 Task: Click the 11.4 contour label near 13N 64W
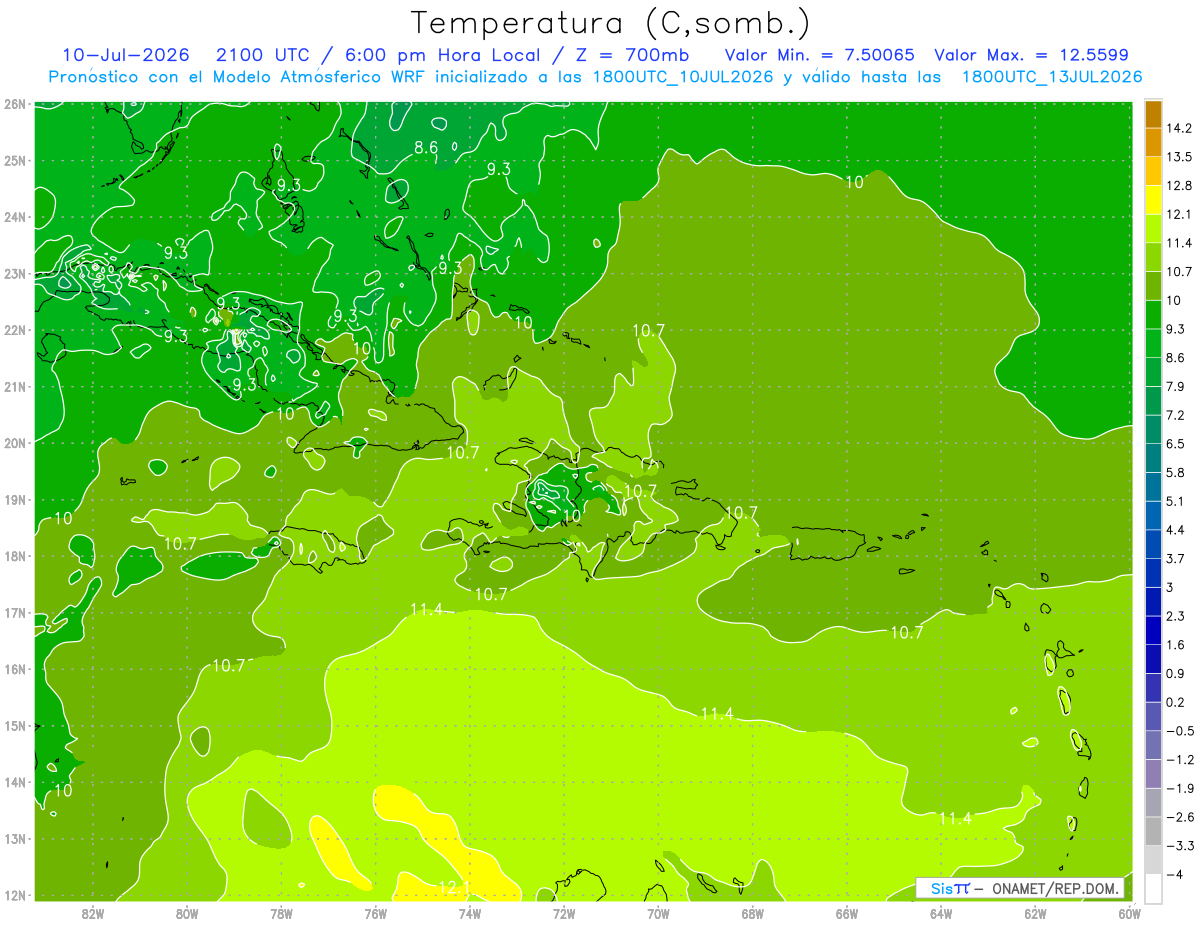[x=955, y=818]
